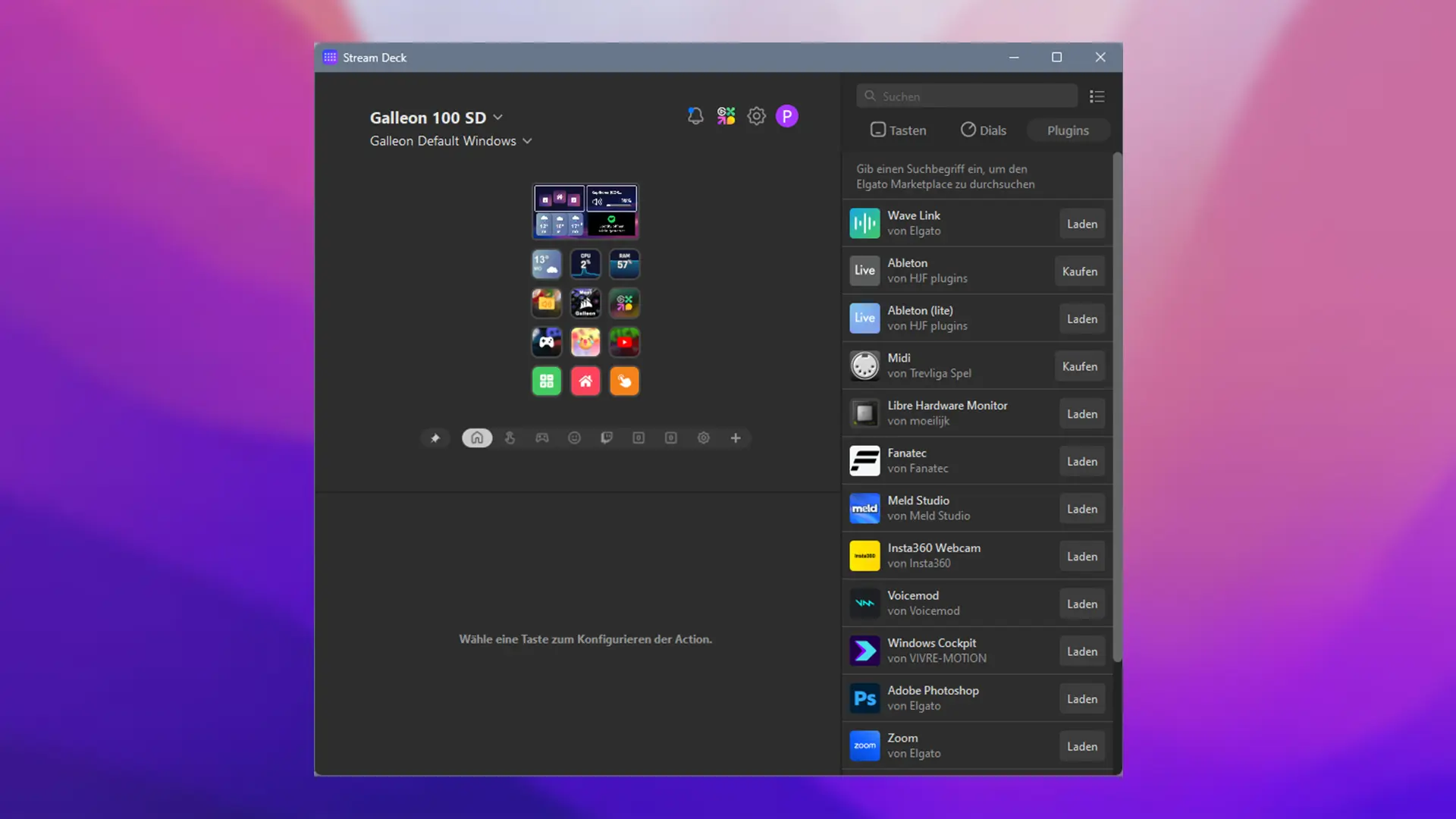Select the CPU usage key

click(x=585, y=264)
